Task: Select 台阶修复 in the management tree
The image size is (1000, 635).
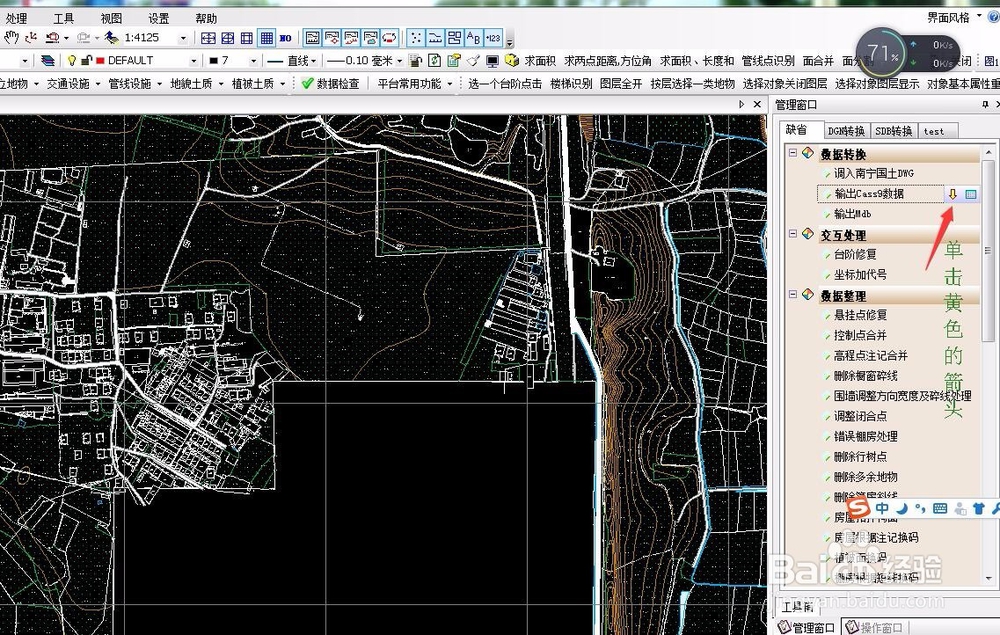Action: pos(855,255)
